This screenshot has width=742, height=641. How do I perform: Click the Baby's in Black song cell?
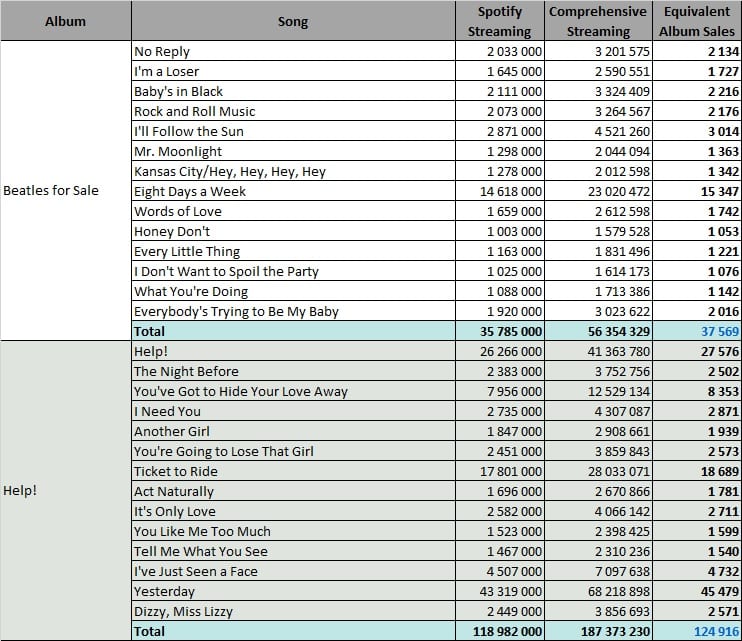click(293, 91)
